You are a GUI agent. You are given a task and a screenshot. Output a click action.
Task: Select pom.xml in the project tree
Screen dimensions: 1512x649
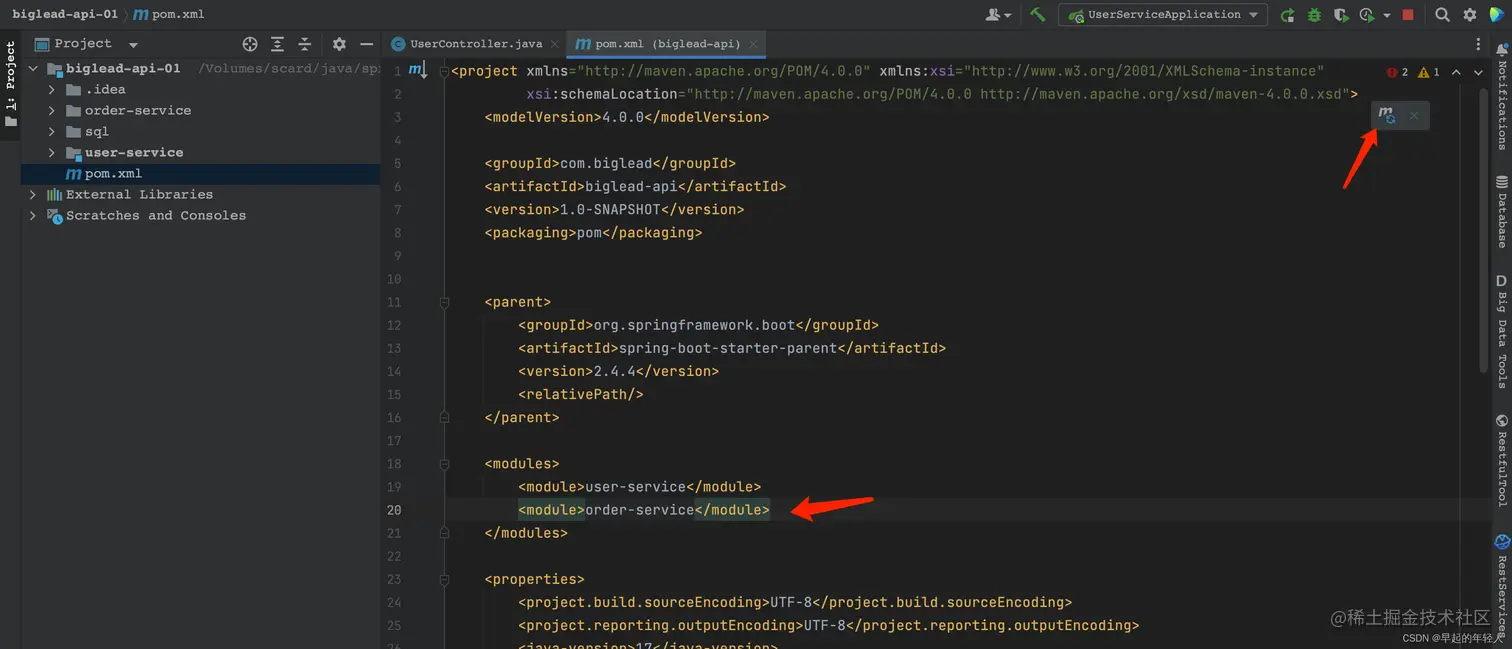tap(201, 174)
